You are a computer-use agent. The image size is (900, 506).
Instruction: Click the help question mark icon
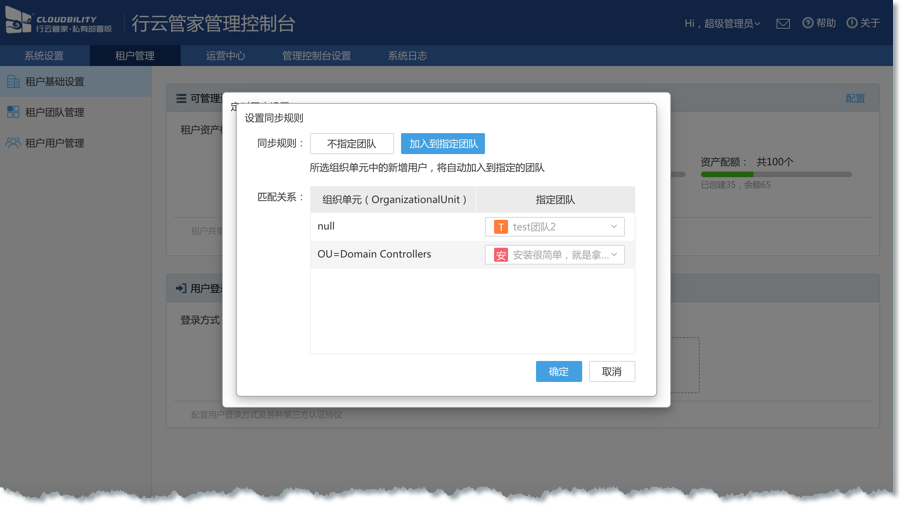(x=808, y=23)
